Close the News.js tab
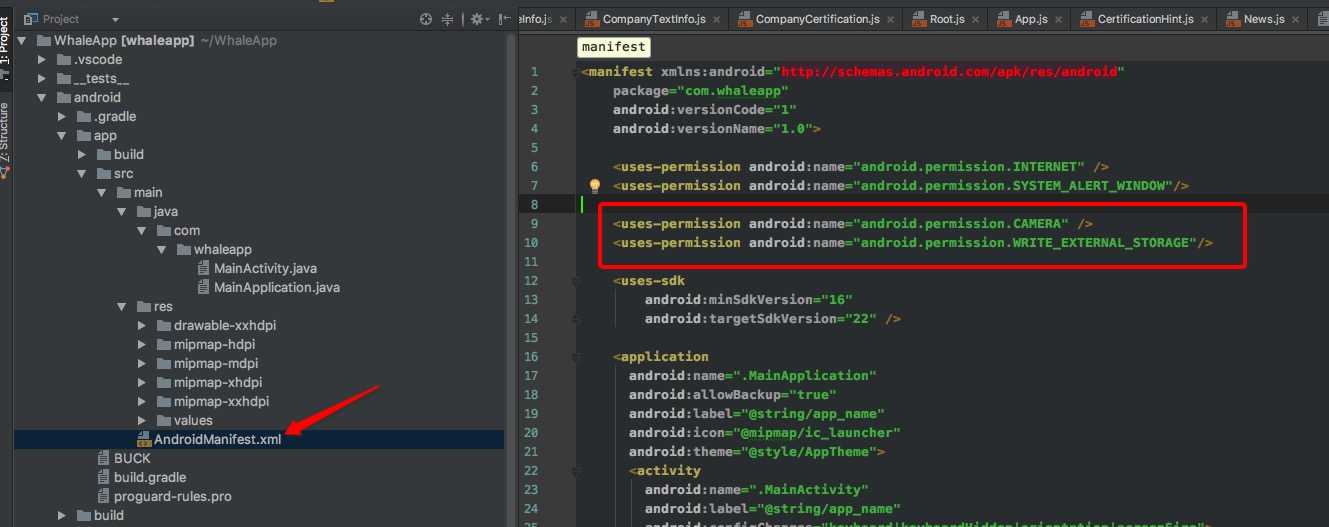Image resolution: width=1329 pixels, height=527 pixels. [x=1295, y=20]
